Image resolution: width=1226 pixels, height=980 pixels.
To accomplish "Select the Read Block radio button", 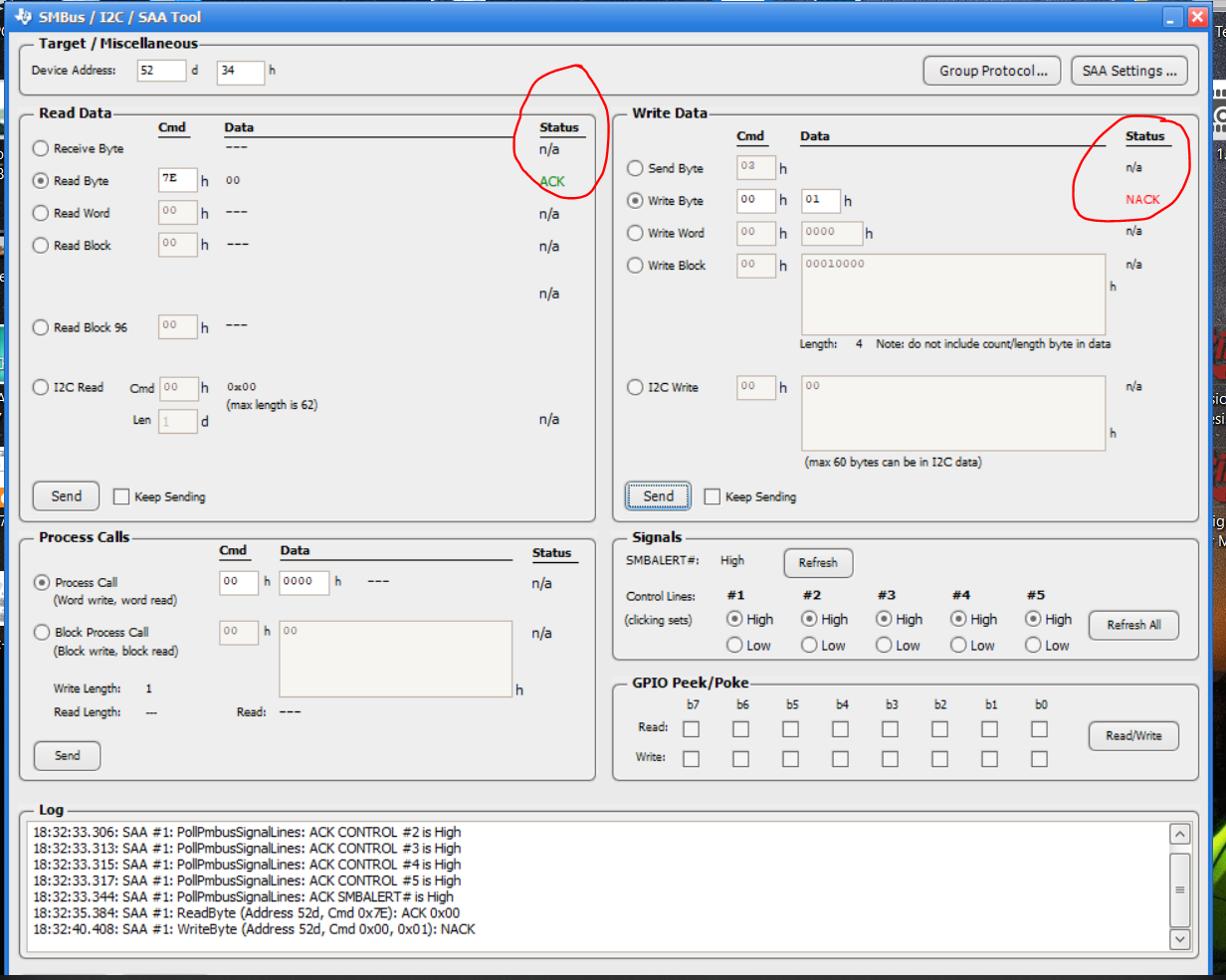I will click(41, 245).
